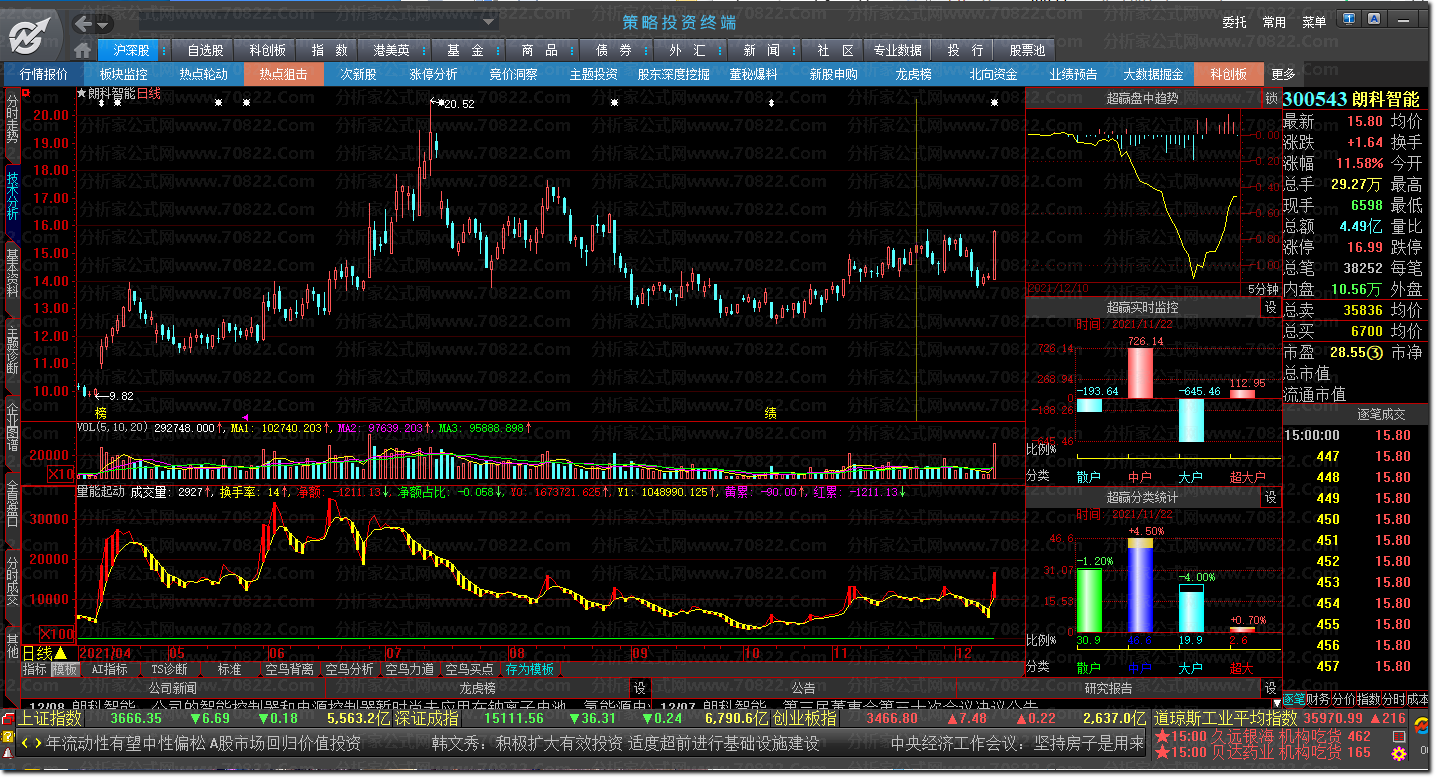Select 空鸟背离 indicator template
Screen dimensions: 1437x778
(x=289, y=669)
